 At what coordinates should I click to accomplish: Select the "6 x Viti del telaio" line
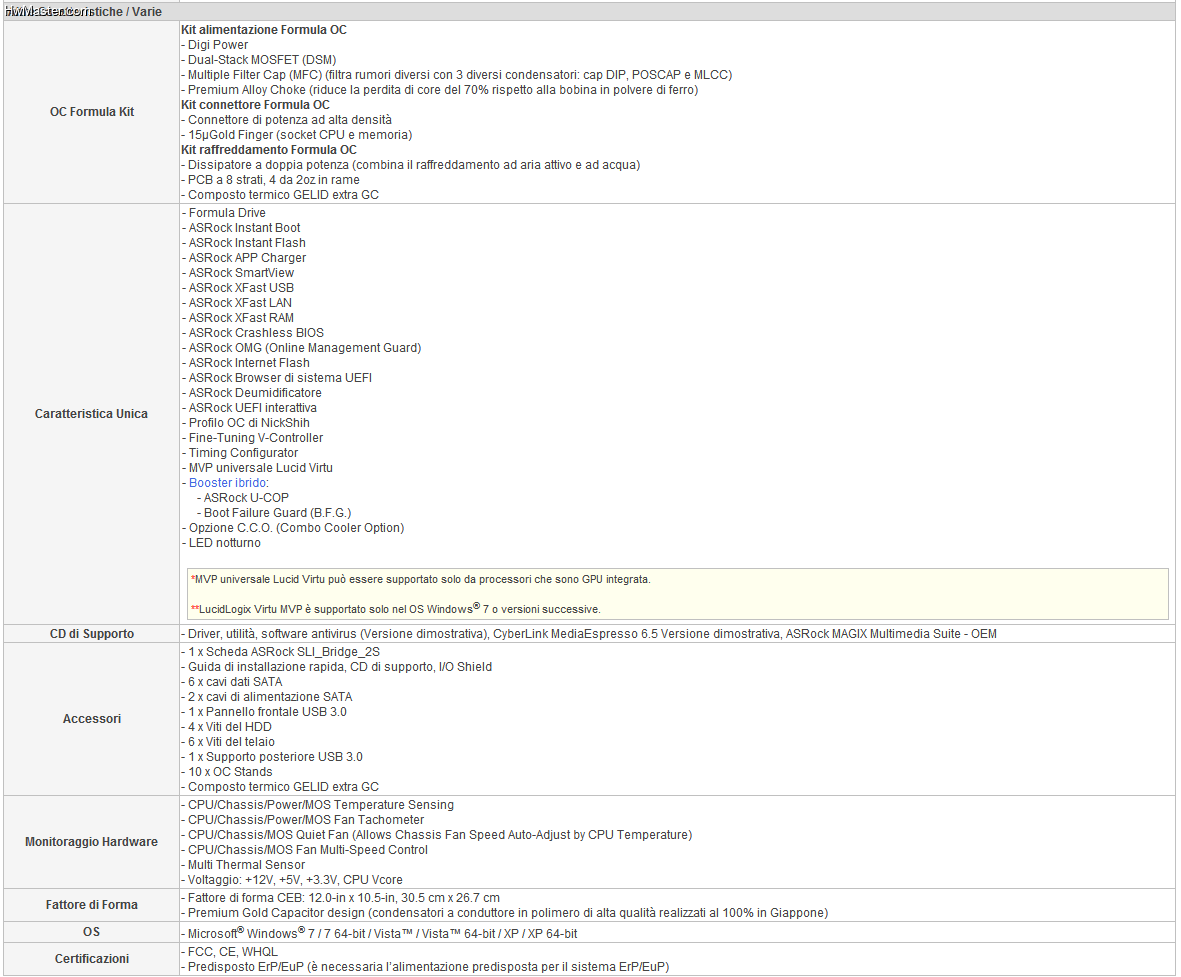[227, 743]
